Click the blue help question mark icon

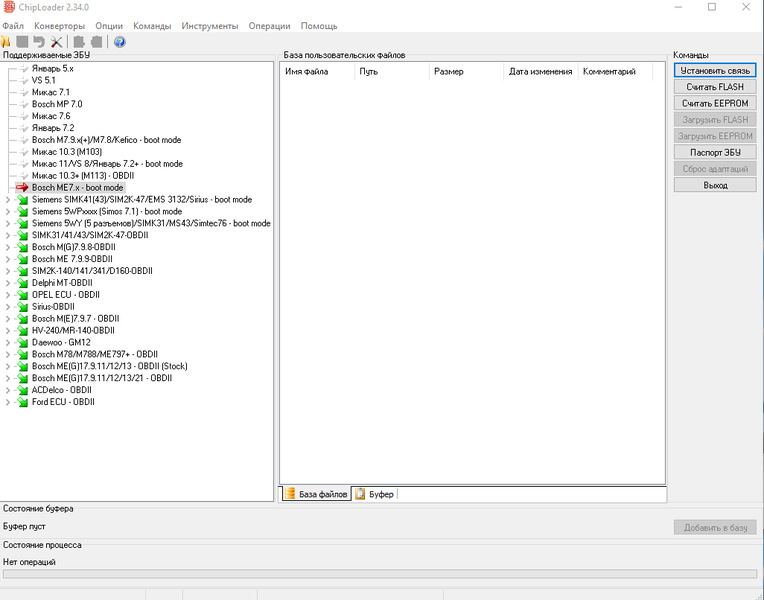119,42
